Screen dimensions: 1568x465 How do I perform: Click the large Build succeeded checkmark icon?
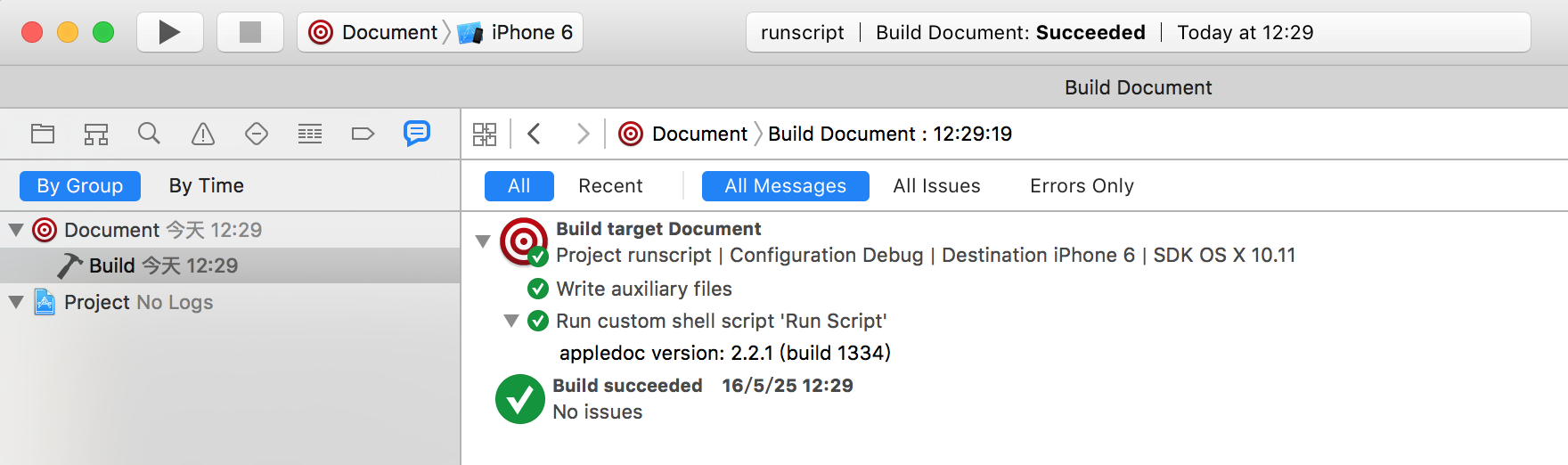[520, 399]
